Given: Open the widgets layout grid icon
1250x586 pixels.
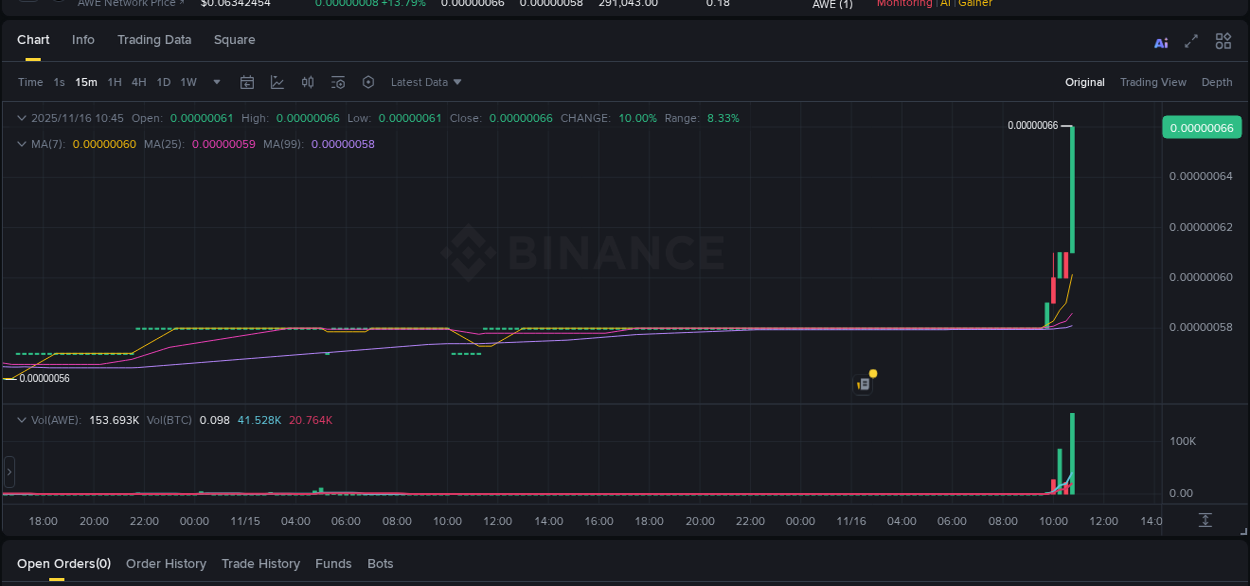Looking at the screenshot, I should (1223, 41).
